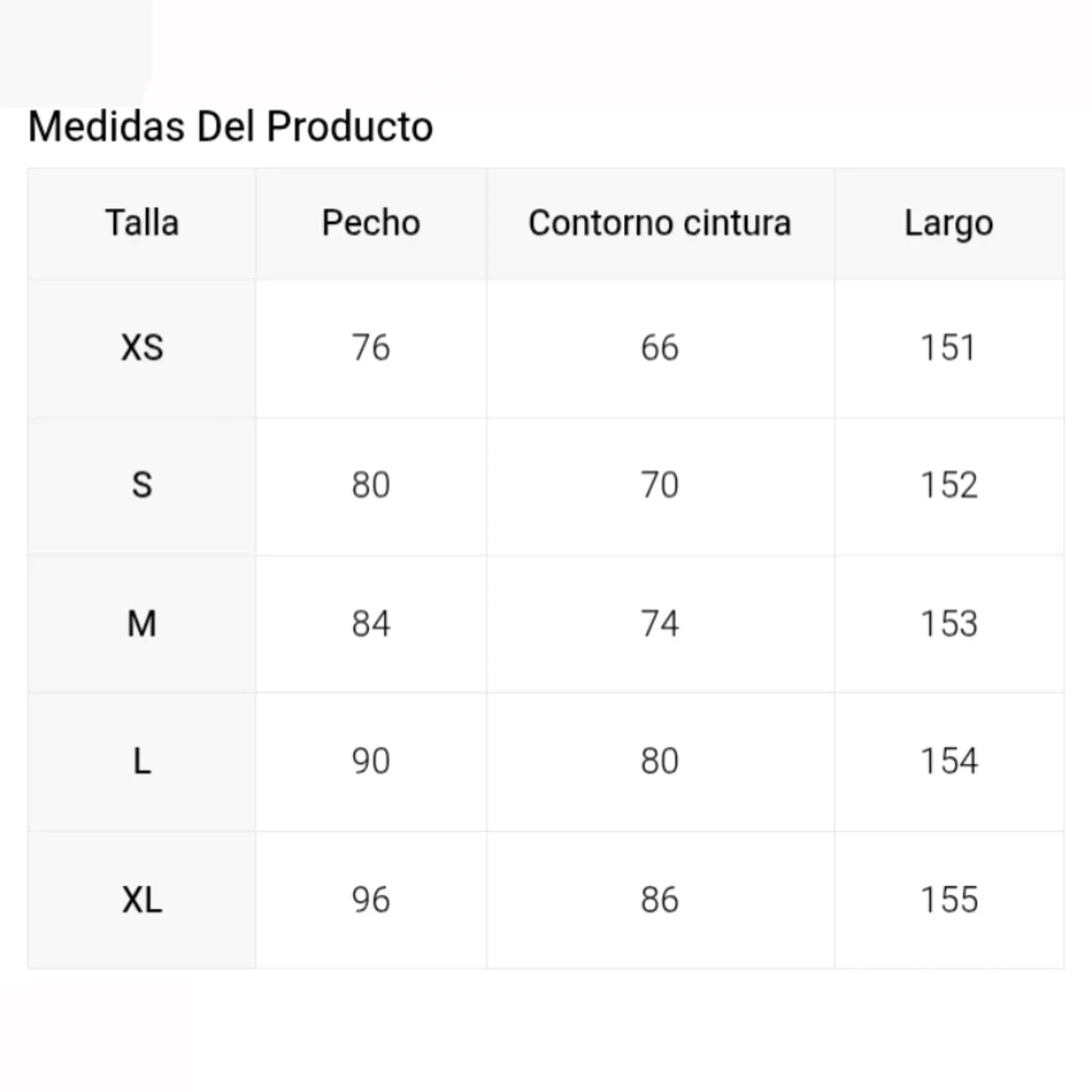Image resolution: width=1092 pixels, height=1092 pixels.
Task: Pick the M size row label
Action: pyautogui.click(x=142, y=623)
